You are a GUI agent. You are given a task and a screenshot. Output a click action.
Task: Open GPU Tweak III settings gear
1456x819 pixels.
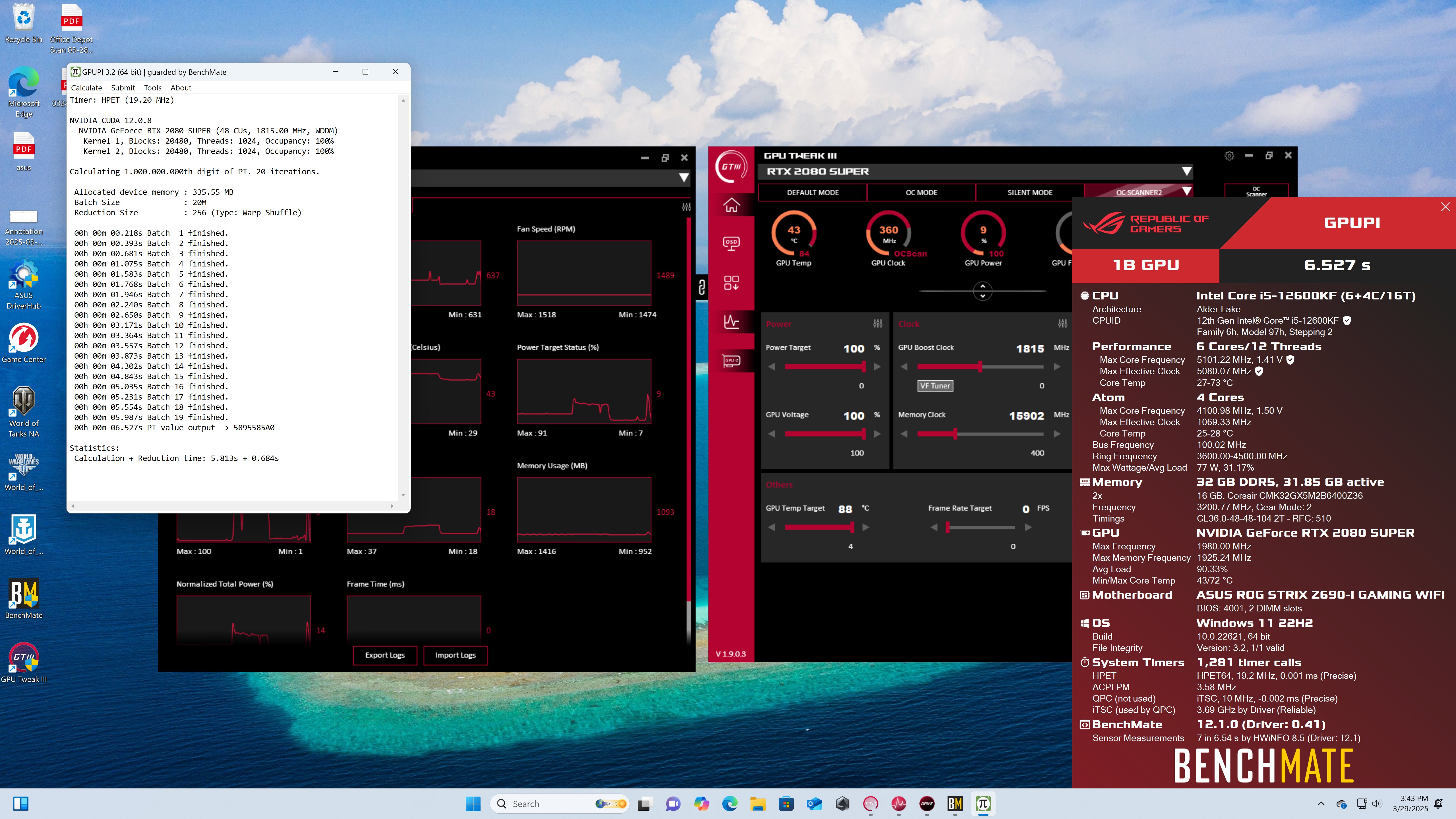pyautogui.click(x=1229, y=156)
